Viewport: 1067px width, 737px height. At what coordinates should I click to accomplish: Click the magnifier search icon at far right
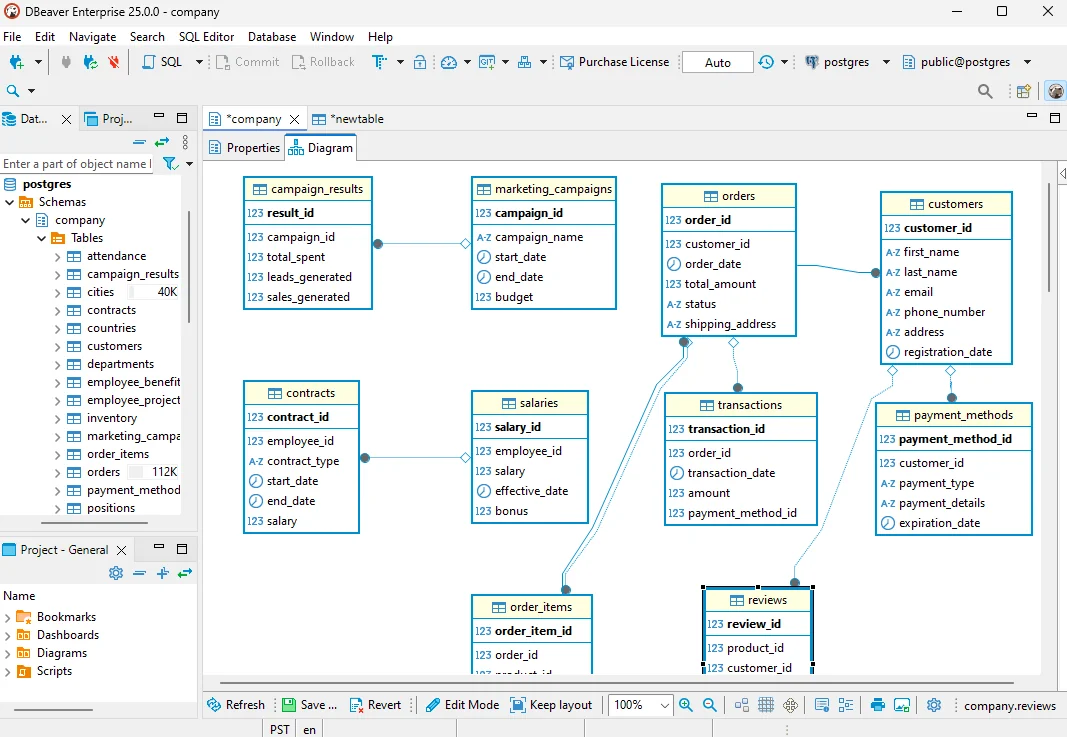[985, 91]
